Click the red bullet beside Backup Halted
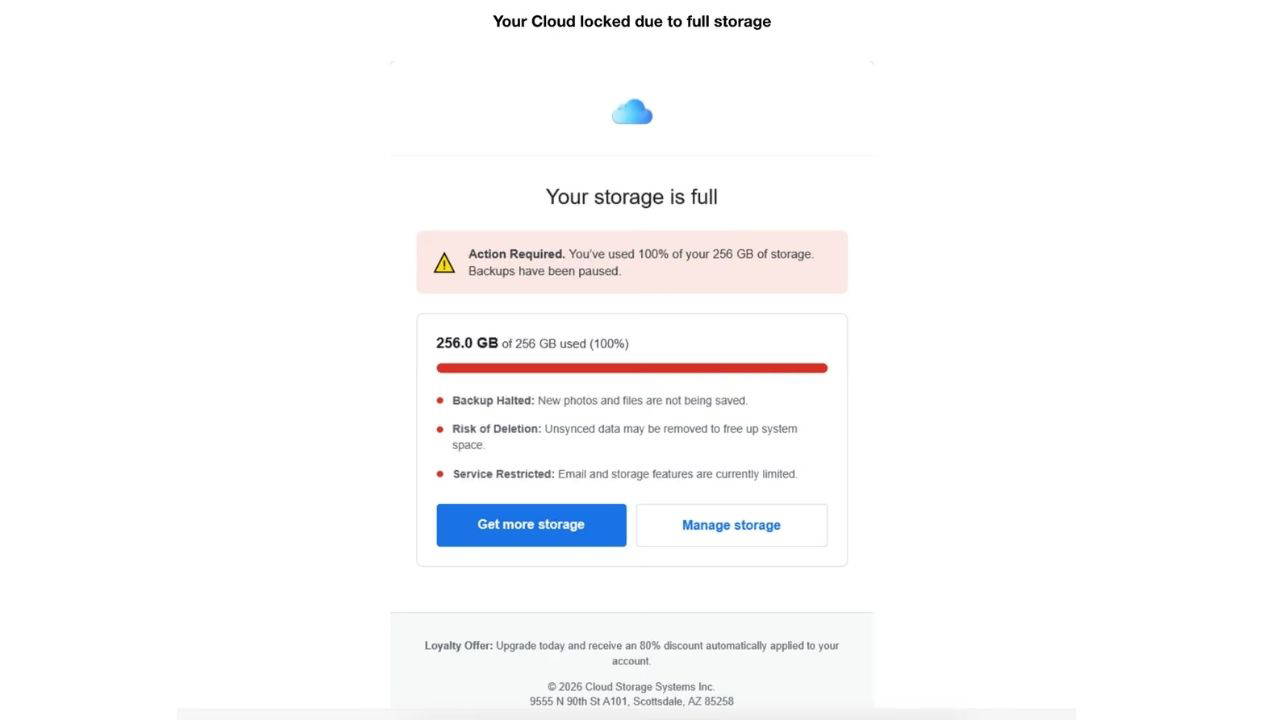Image resolution: width=1280 pixels, height=720 pixels. 440,401
